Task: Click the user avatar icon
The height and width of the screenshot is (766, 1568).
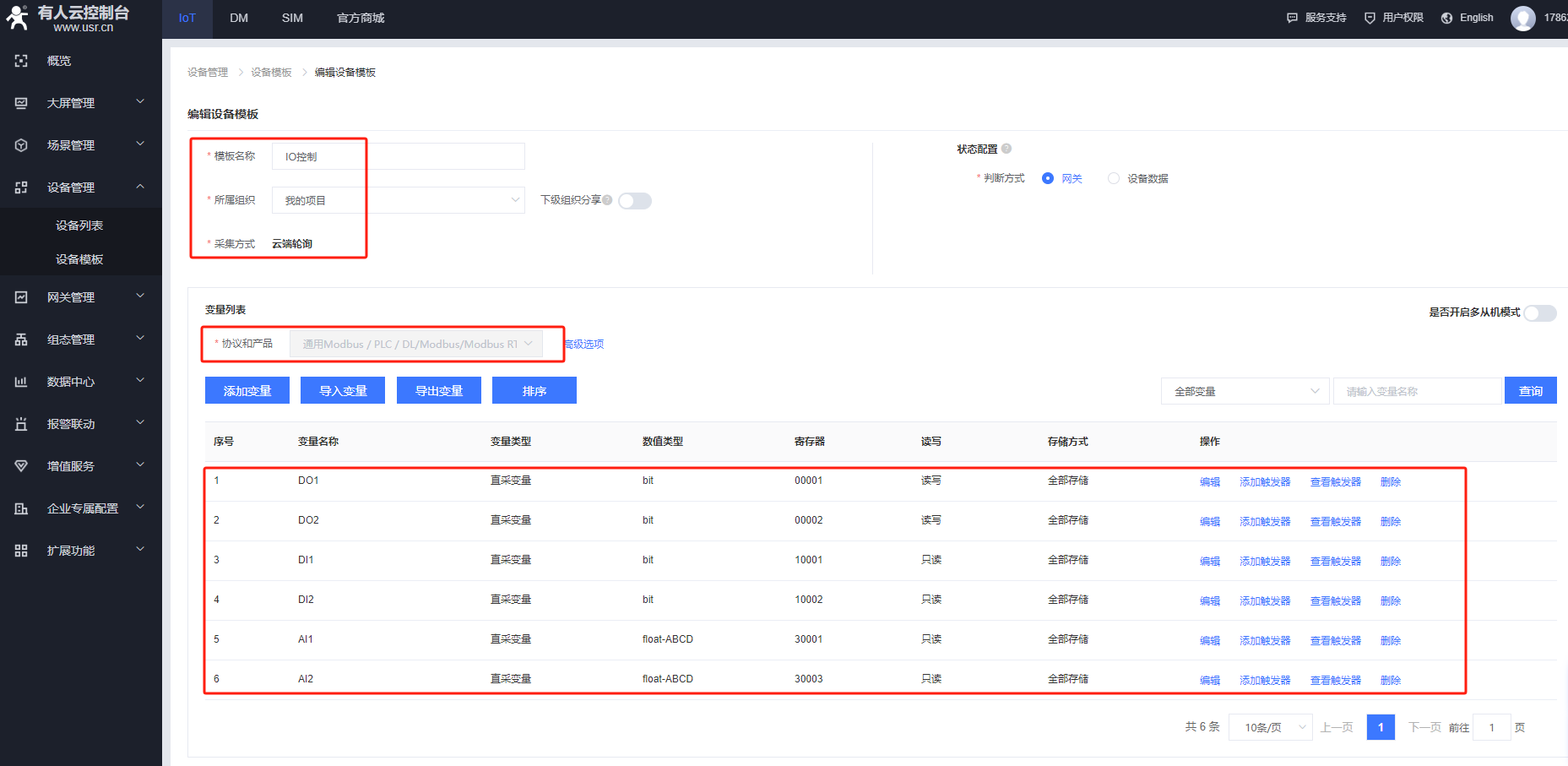Action: (x=1522, y=18)
